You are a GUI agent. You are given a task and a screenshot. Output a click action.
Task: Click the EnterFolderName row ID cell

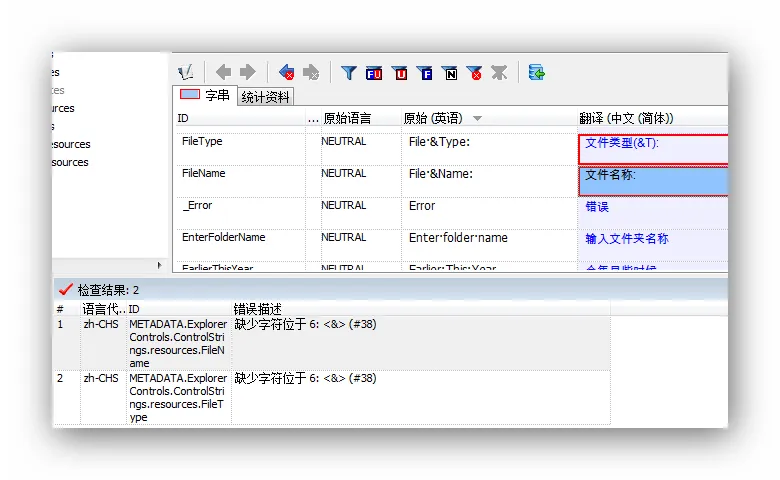[224, 238]
